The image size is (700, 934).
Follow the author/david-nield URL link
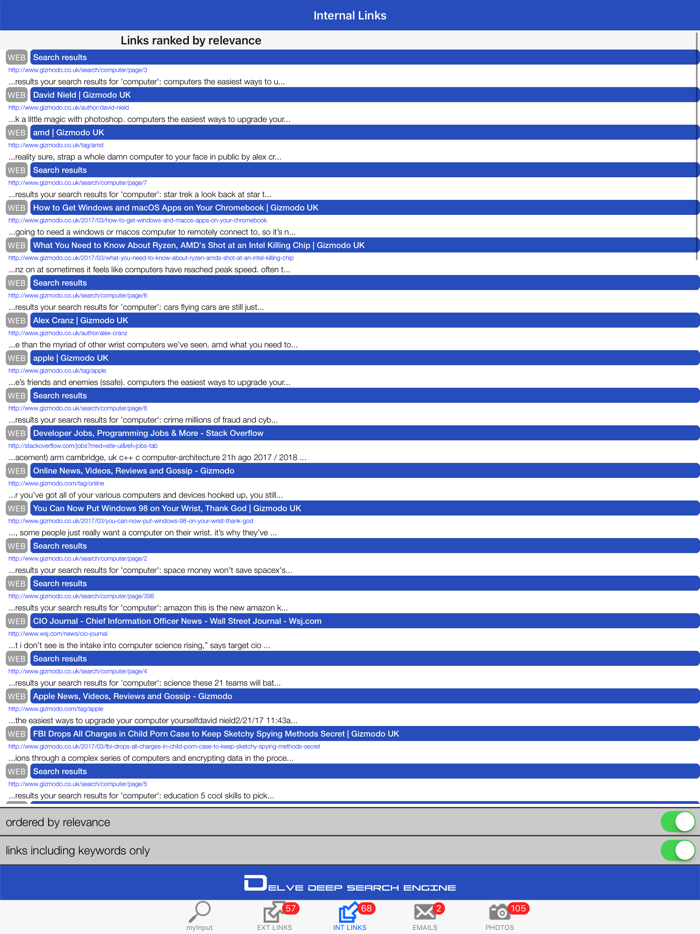[x=69, y=107]
